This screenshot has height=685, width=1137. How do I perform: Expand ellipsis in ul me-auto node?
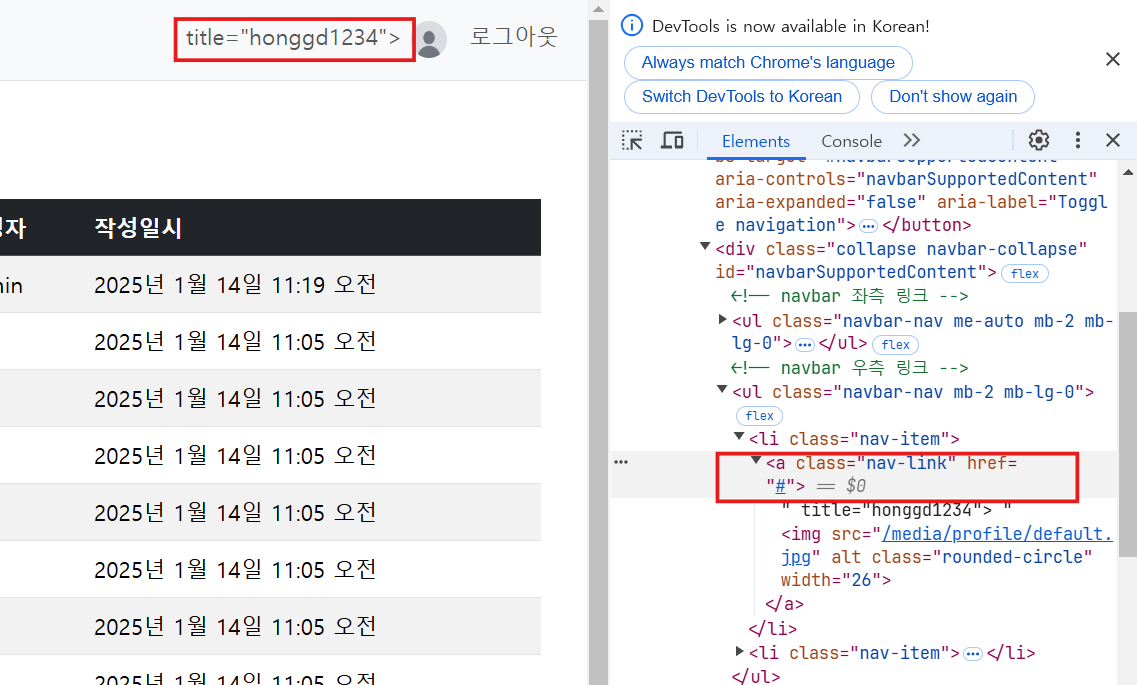point(805,344)
